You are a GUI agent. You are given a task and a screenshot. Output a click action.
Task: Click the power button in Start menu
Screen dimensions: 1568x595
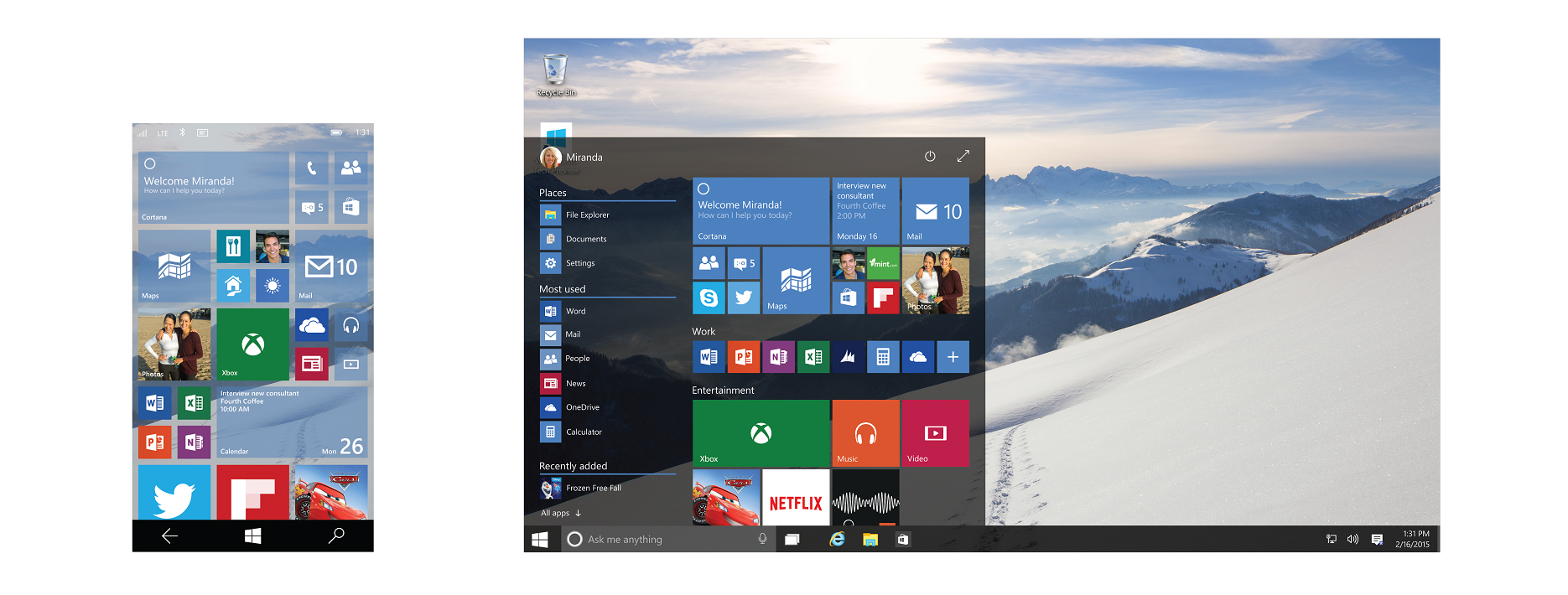[930, 156]
